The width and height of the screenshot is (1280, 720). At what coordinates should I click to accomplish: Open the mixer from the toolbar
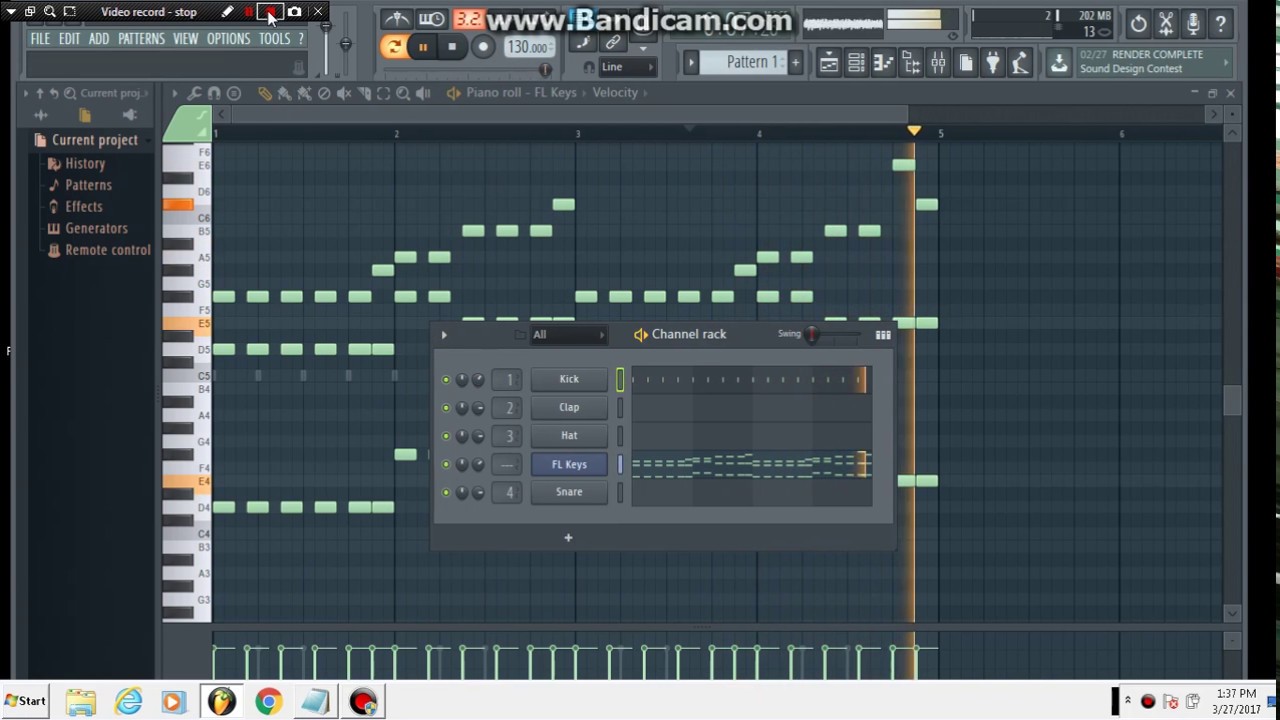tap(938, 64)
